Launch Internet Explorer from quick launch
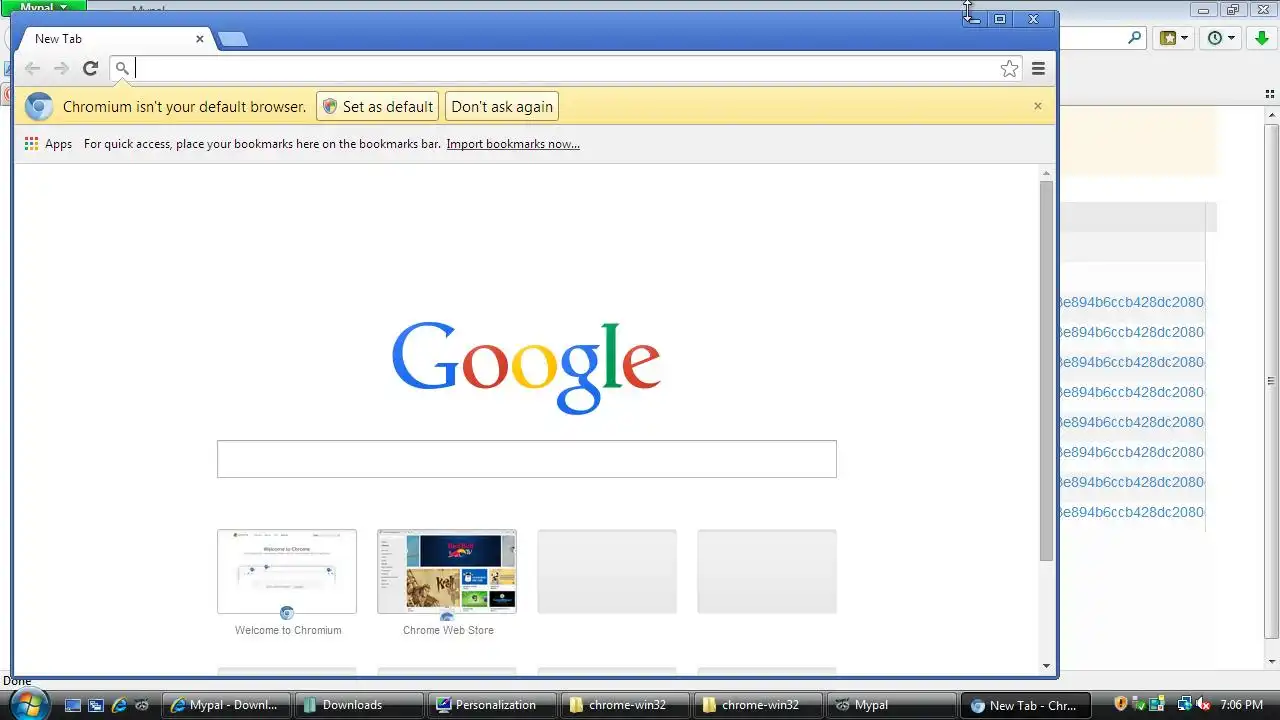 (119, 705)
